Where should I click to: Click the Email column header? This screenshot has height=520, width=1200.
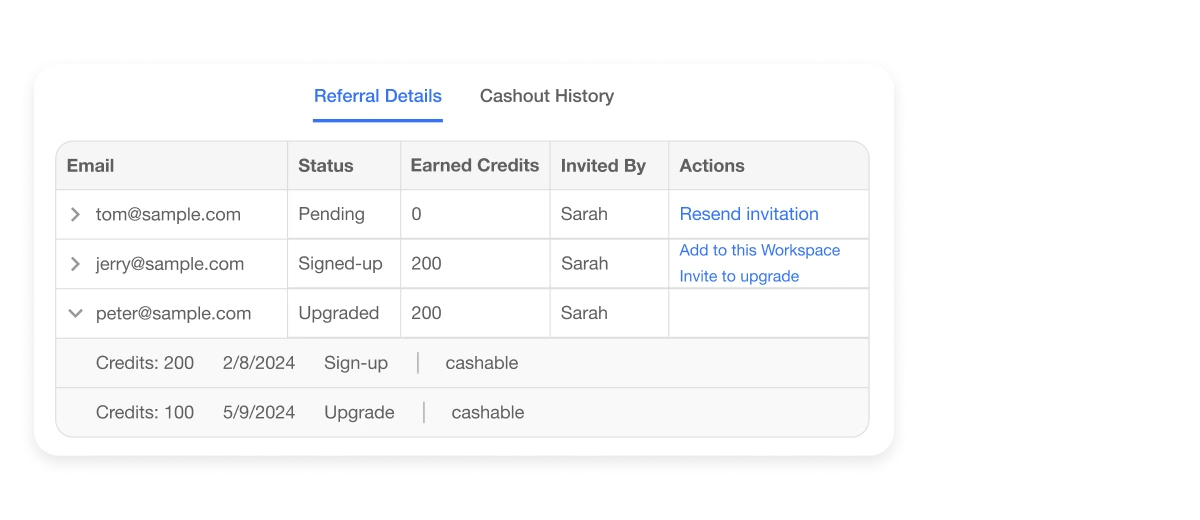(91, 166)
